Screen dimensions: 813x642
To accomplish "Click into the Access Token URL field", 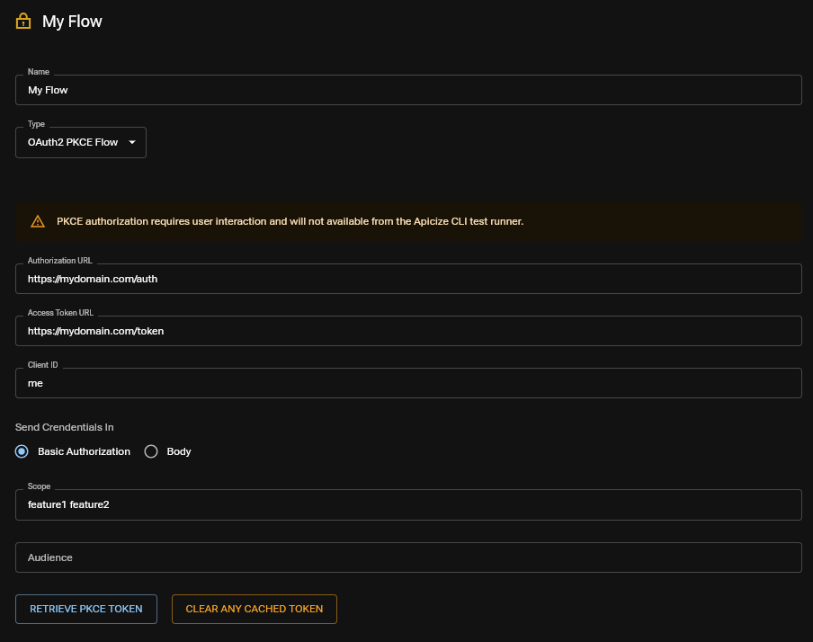I will [x=408, y=331].
